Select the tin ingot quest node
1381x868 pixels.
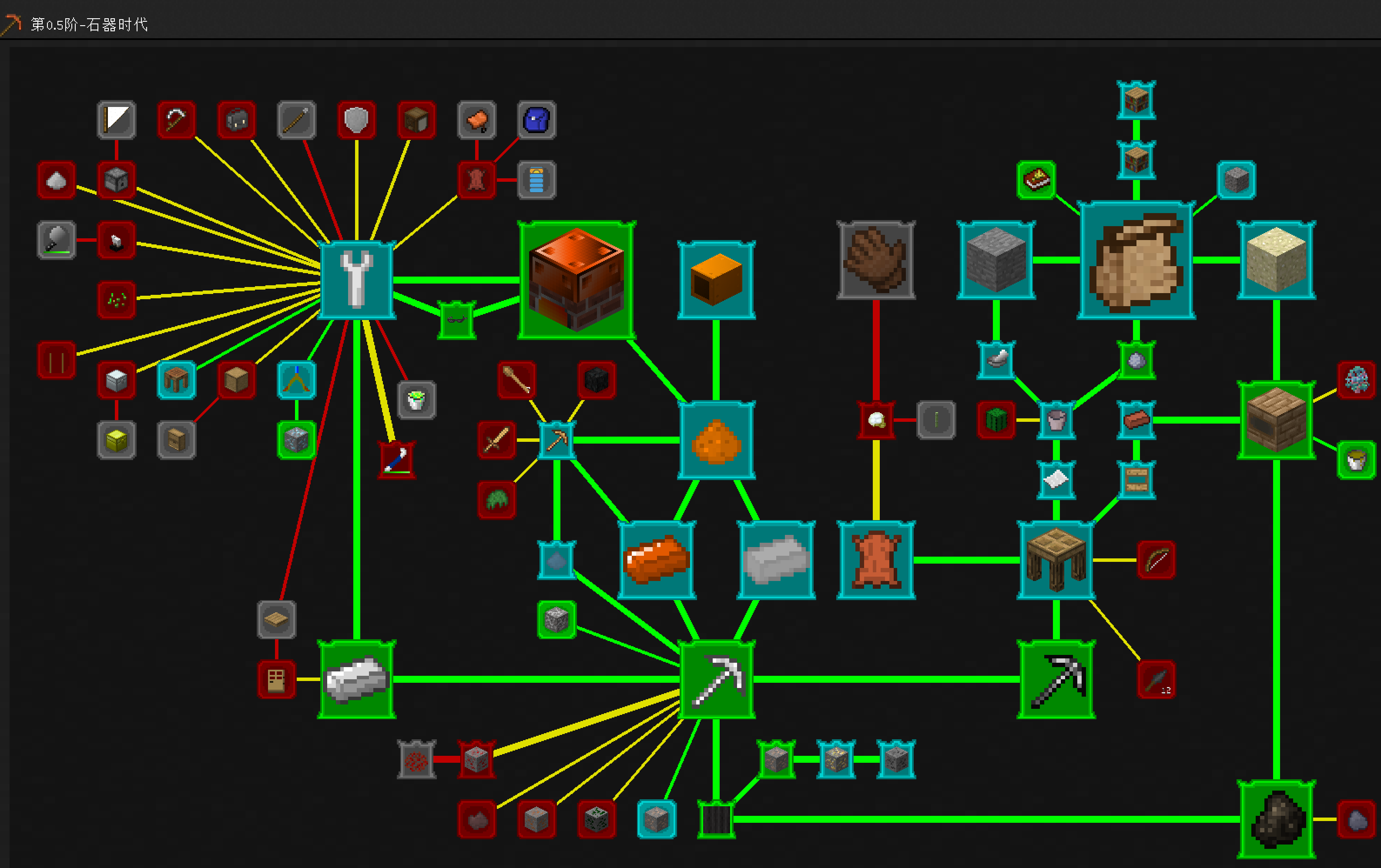776,560
